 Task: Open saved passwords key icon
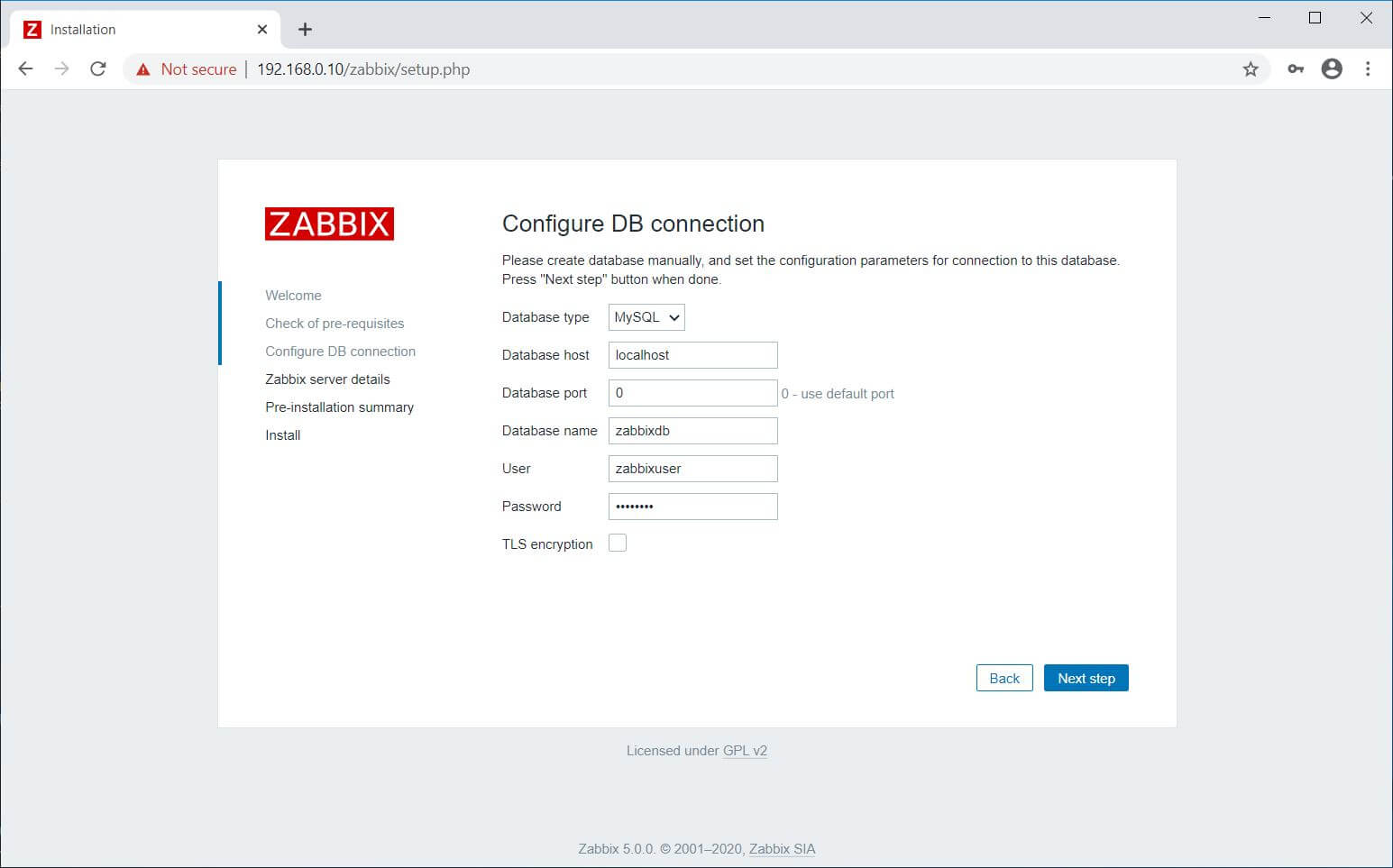tap(1296, 69)
